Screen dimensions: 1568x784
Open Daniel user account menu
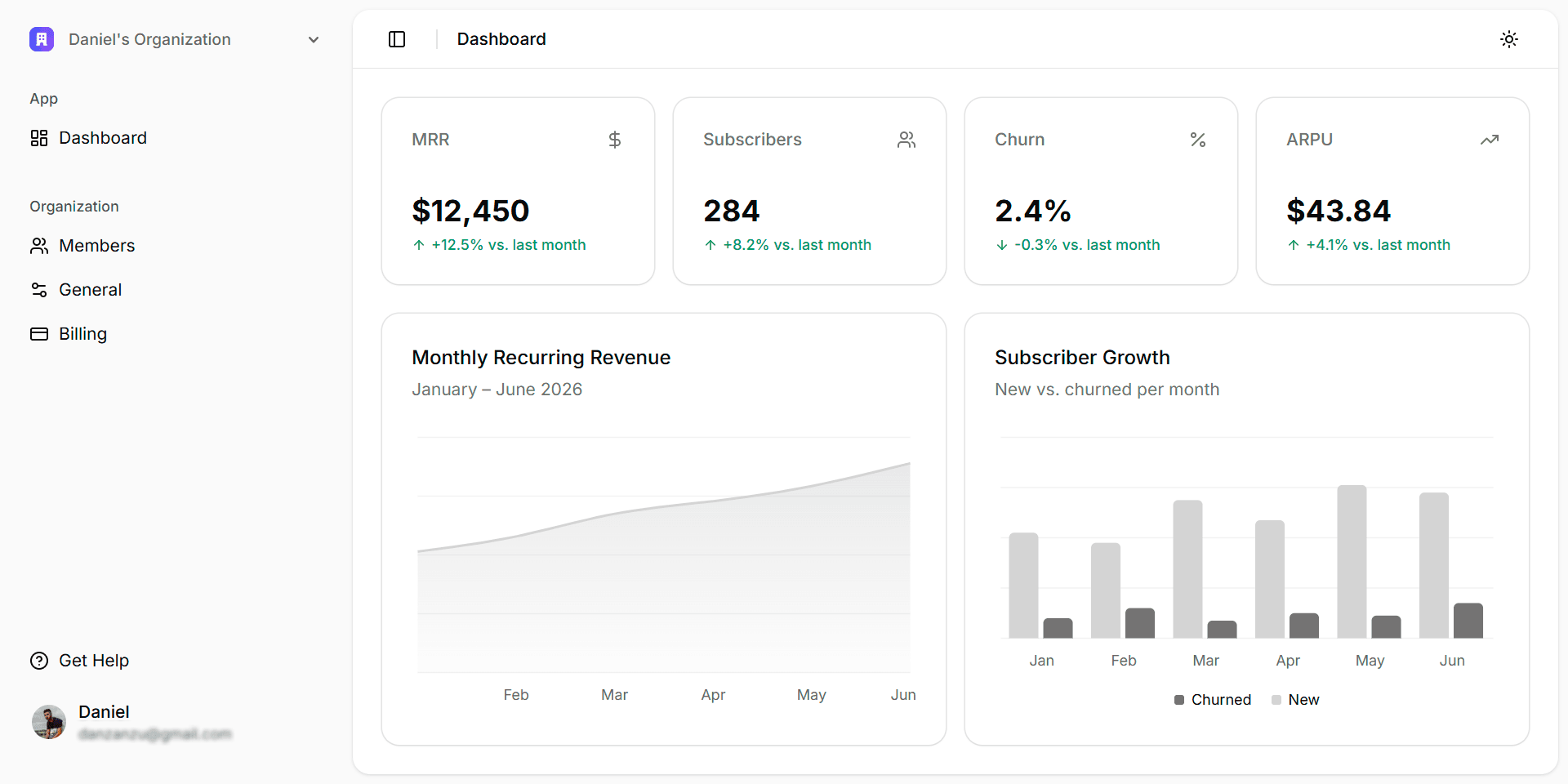[175, 722]
